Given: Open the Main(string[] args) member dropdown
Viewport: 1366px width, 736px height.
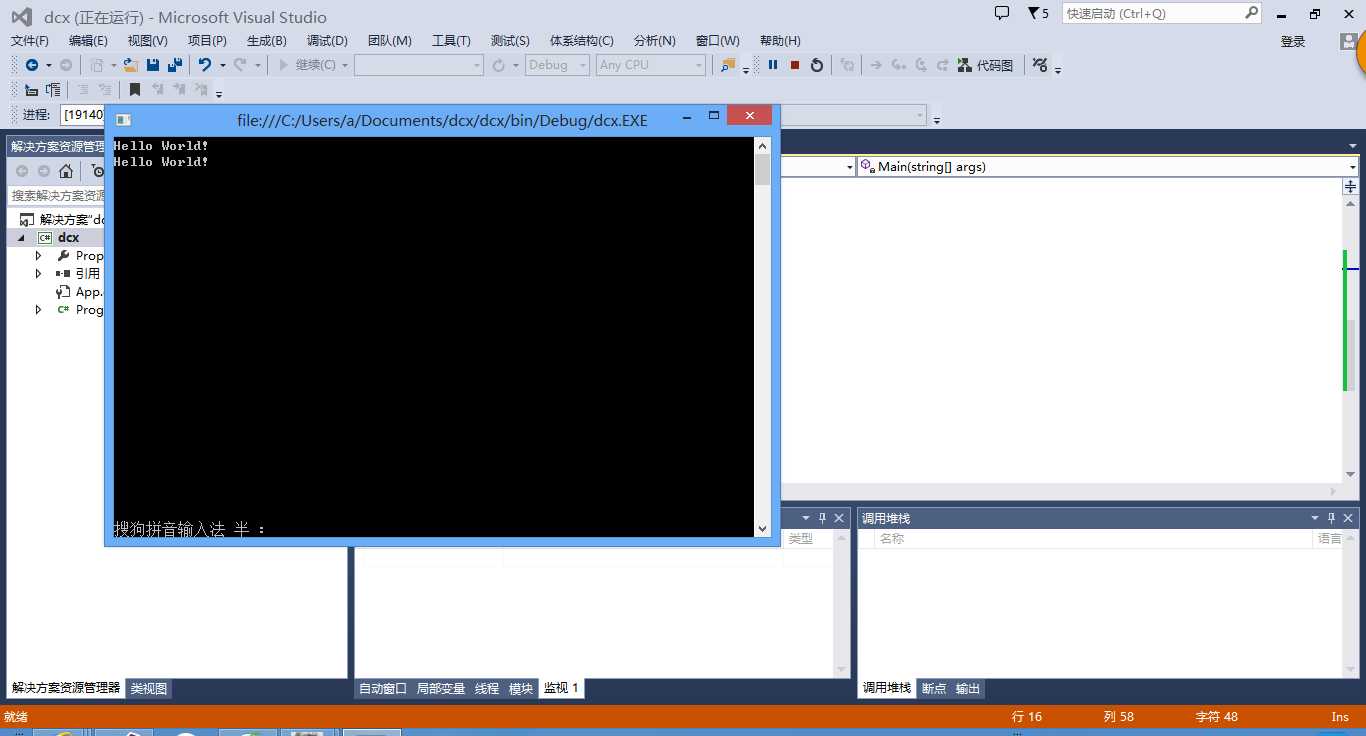Looking at the screenshot, I should pyautogui.click(x=1108, y=167).
